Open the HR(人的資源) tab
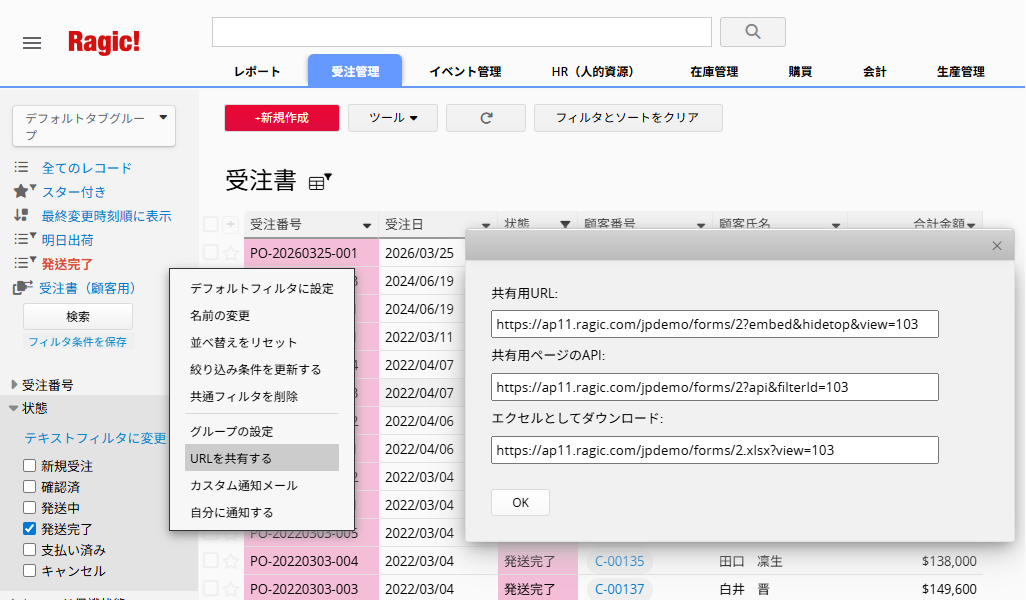The width and height of the screenshot is (1026, 600). click(592, 71)
